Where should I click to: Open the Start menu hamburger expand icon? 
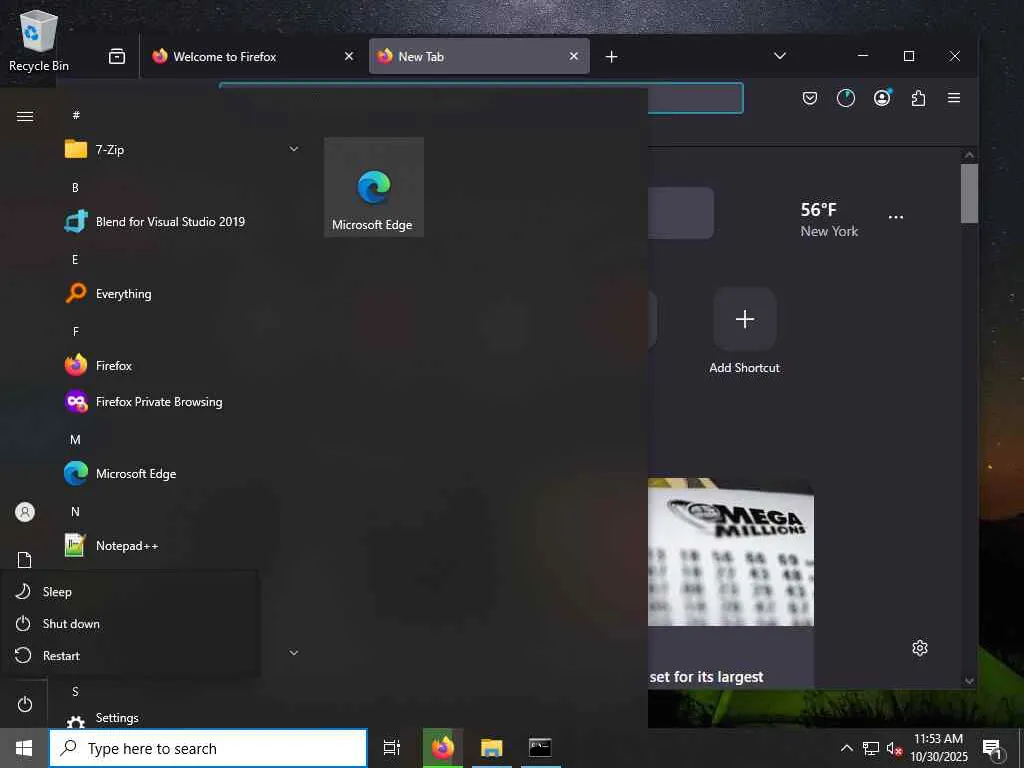[25, 116]
